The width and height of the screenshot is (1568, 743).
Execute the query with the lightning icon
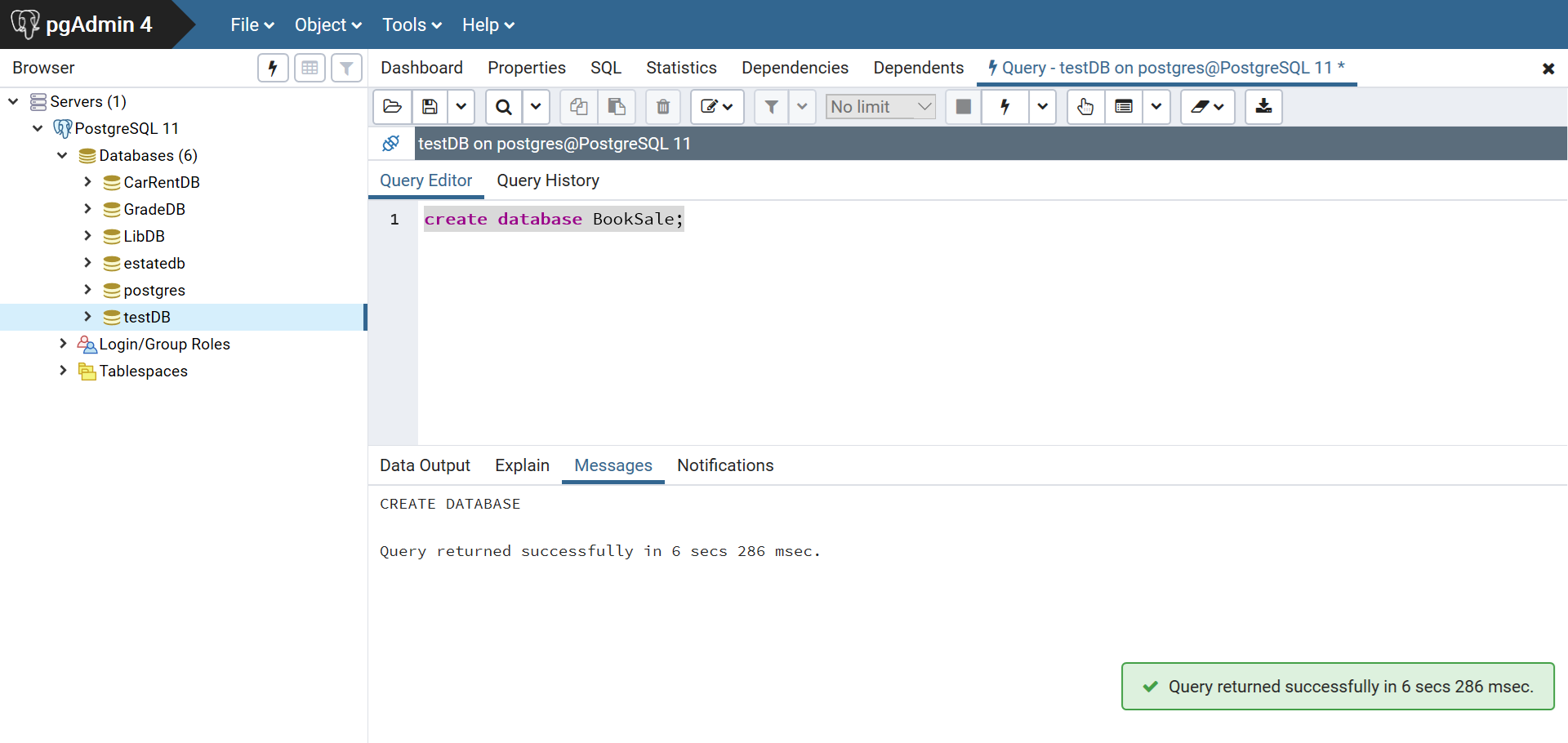pyautogui.click(x=1005, y=107)
